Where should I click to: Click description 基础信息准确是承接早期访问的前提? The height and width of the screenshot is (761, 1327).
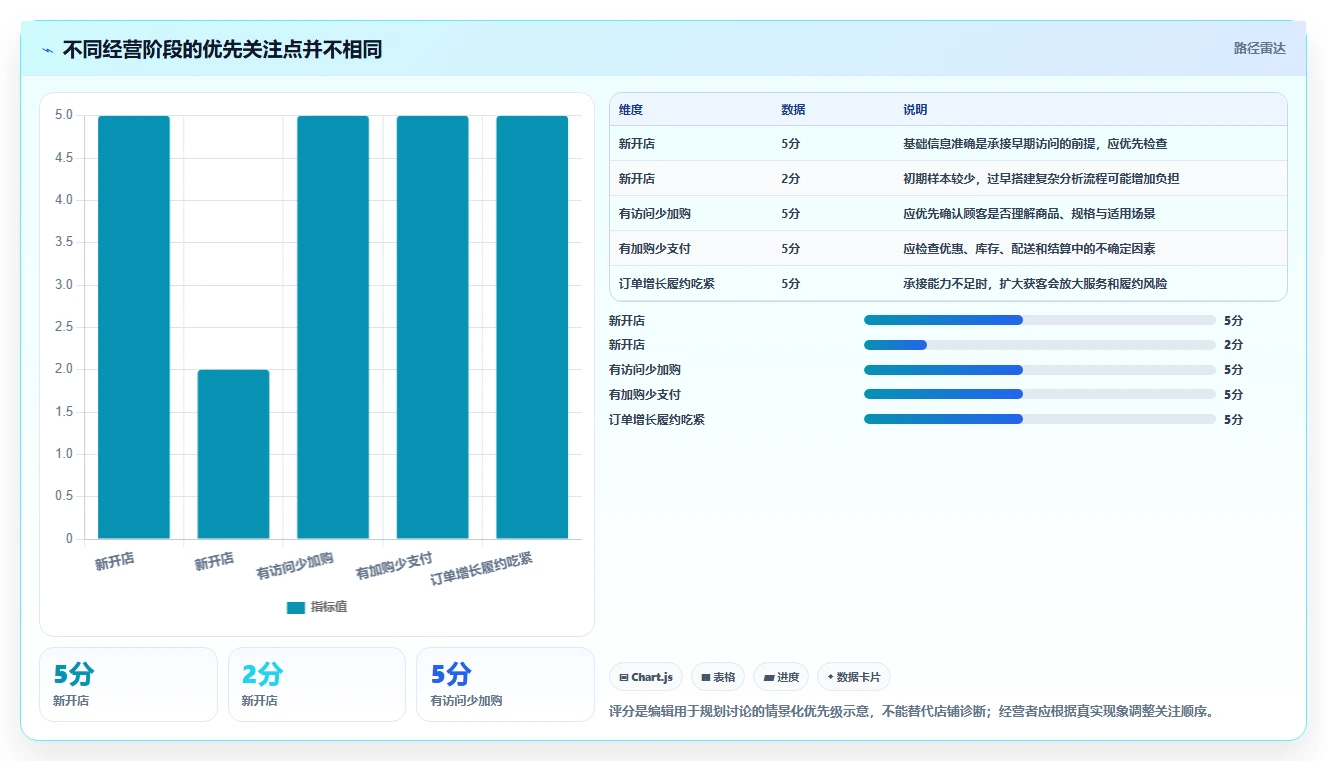(x=1035, y=144)
